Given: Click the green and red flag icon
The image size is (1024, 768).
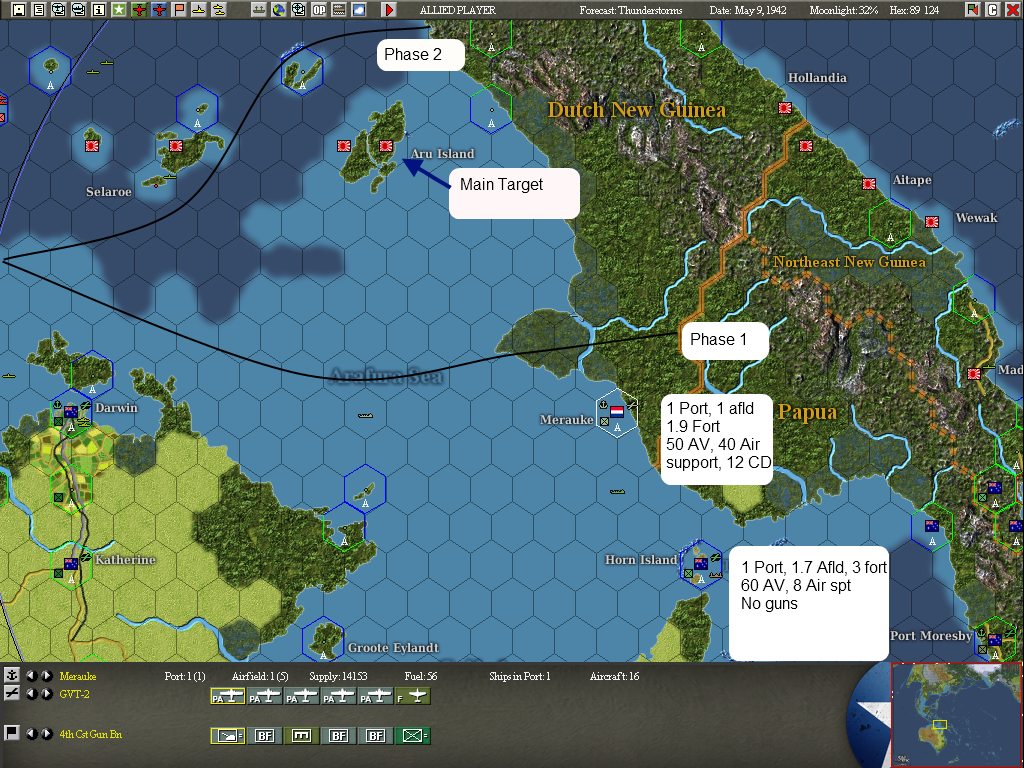Looking at the screenshot, I should click(x=972, y=10).
